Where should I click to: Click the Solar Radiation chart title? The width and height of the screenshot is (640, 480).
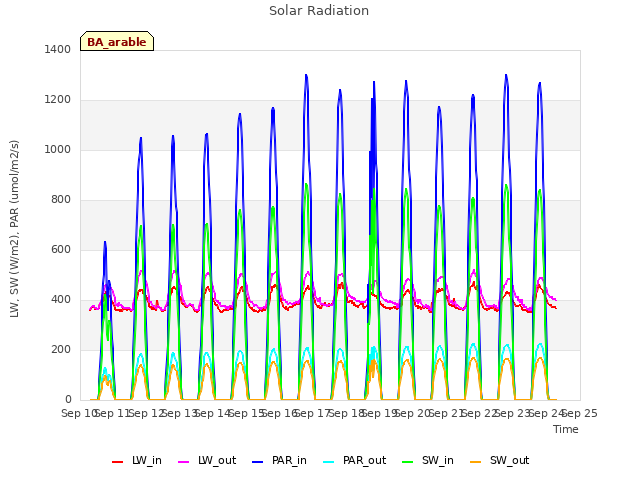click(319, 11)
